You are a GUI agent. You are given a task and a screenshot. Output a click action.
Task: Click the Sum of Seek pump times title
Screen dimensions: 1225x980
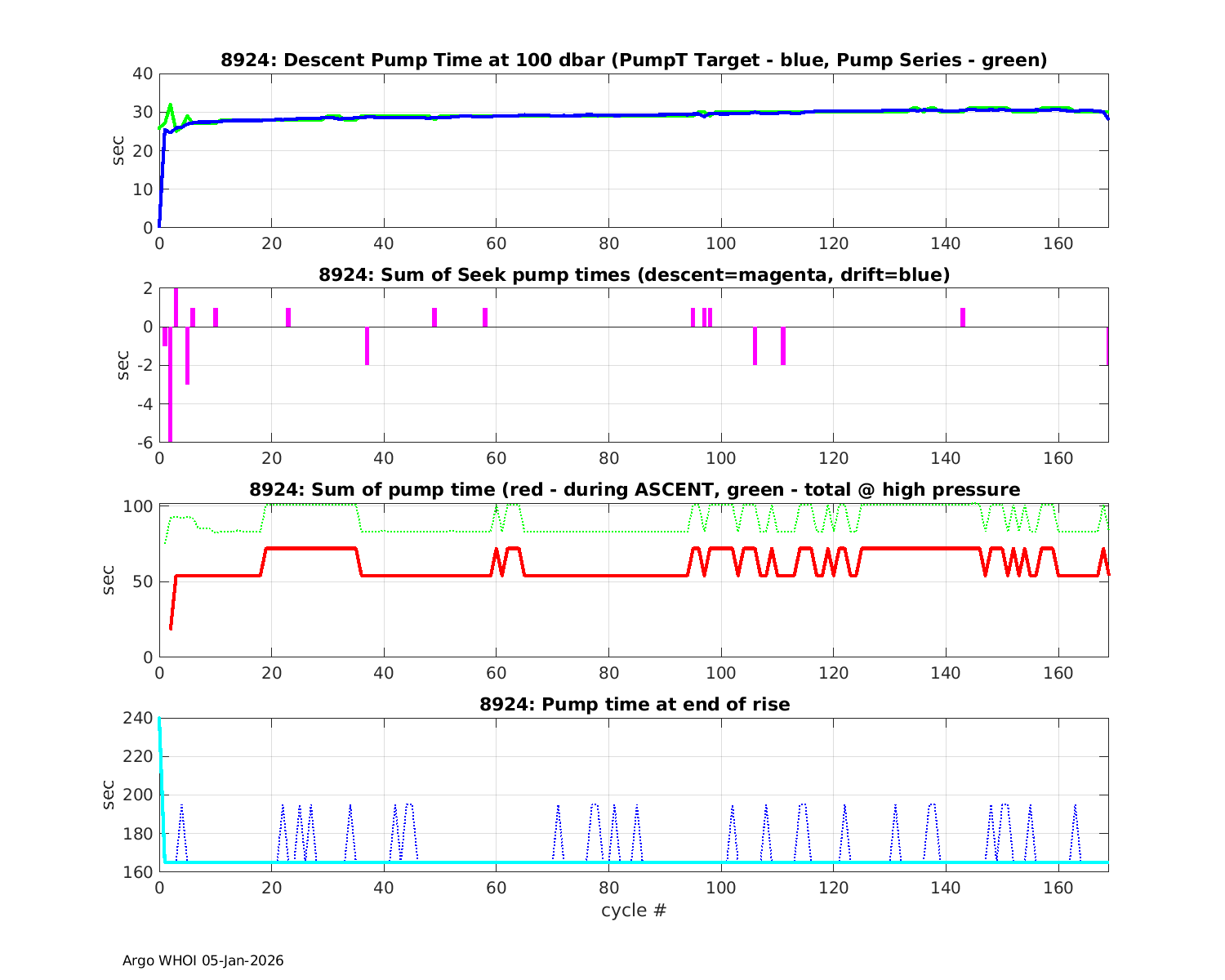coord(634,275)
